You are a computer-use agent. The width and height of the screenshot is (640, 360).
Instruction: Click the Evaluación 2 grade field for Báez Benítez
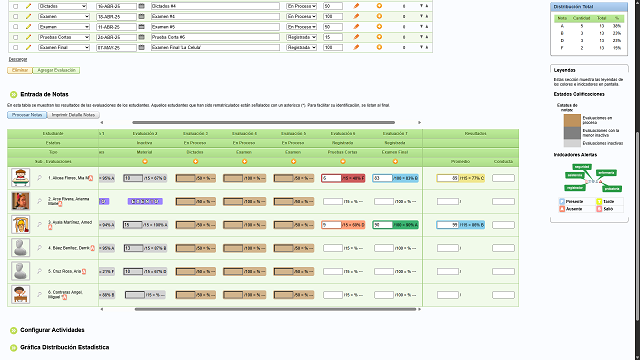click(133, 248)
